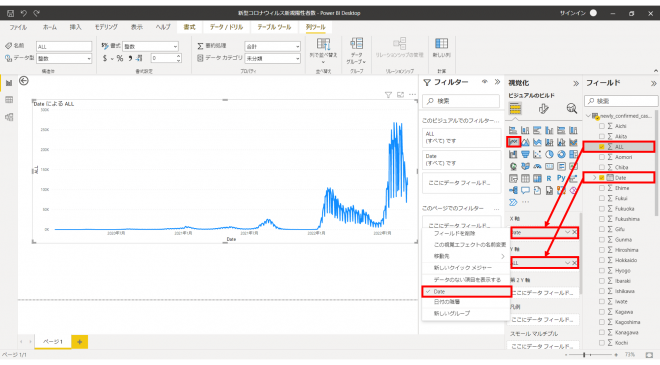Open the analytics magnifier tab

[571, 109]
